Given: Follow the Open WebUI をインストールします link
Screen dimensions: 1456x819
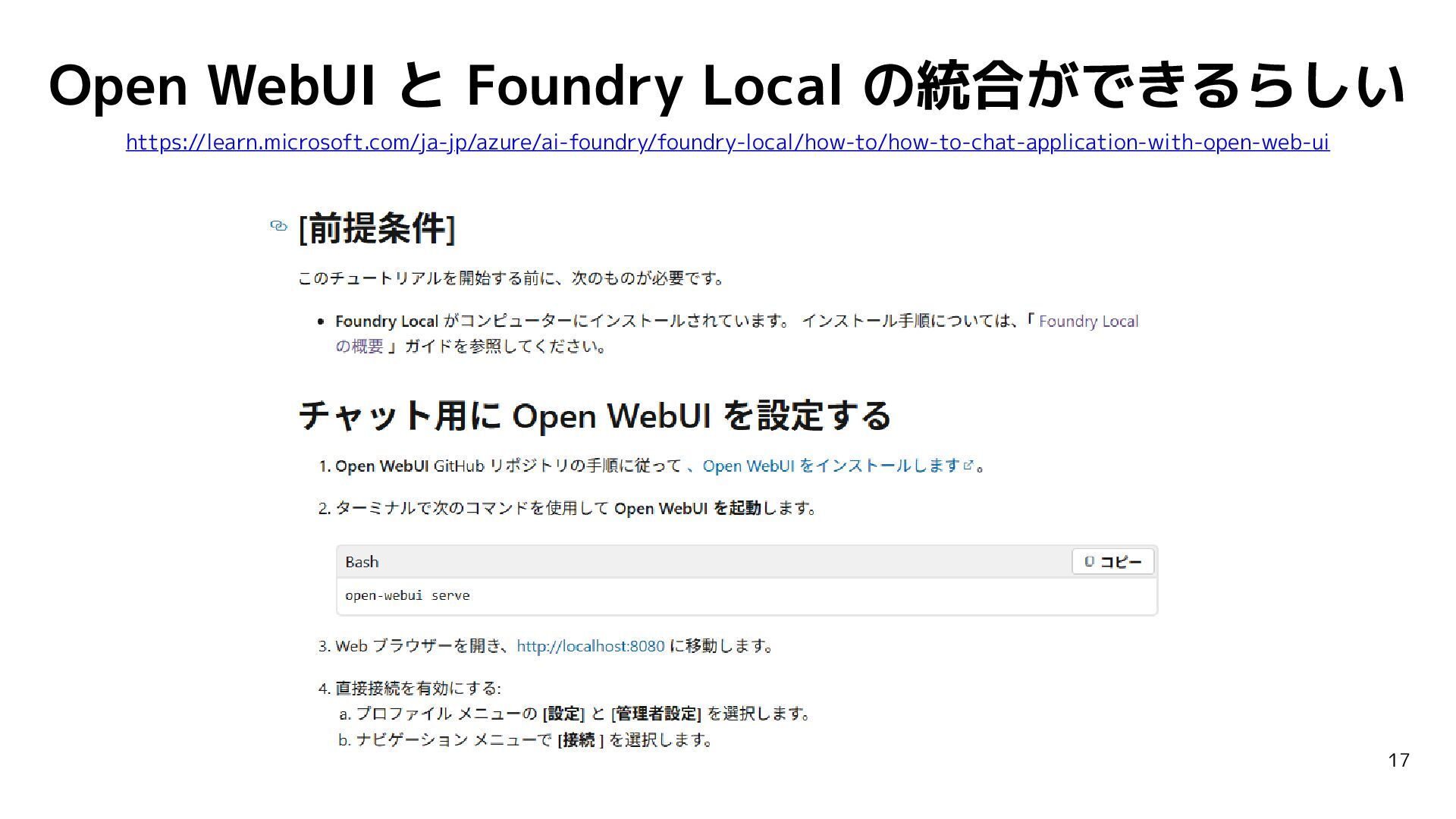Looking at the screenshot, I should [831, 466].
